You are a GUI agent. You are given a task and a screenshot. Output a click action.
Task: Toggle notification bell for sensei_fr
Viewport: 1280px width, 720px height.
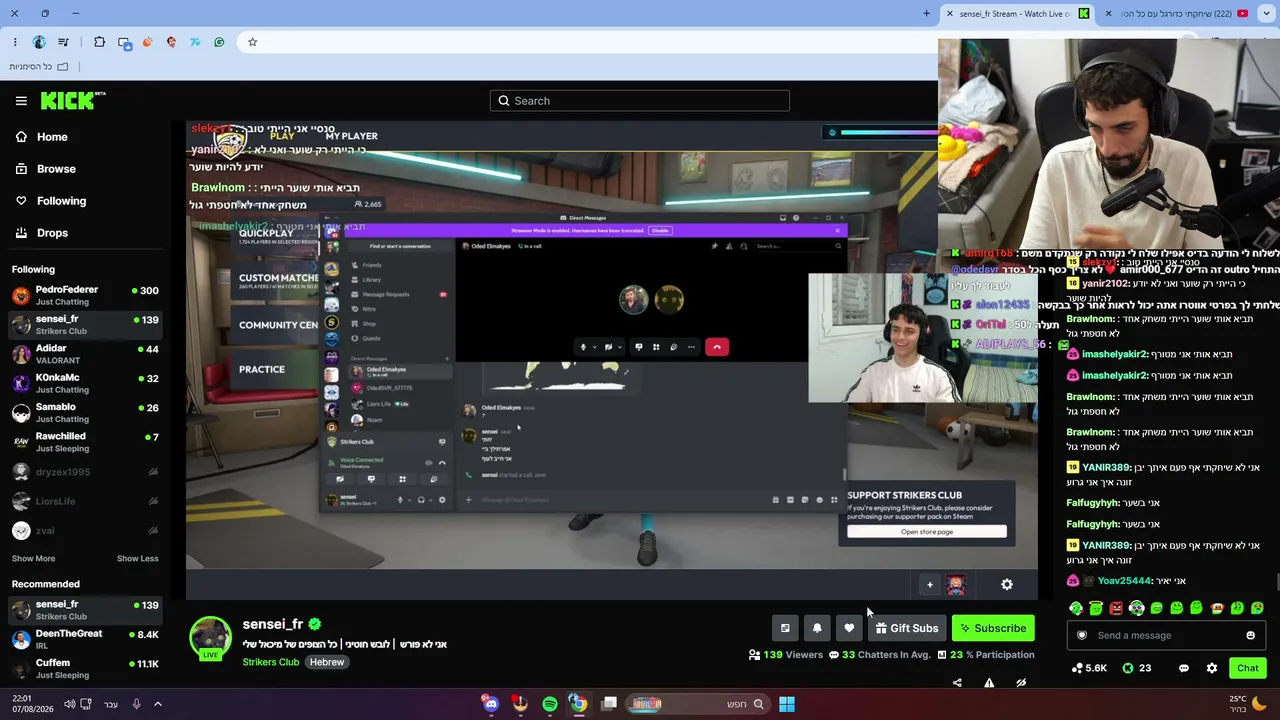click(x=817, y=628)
